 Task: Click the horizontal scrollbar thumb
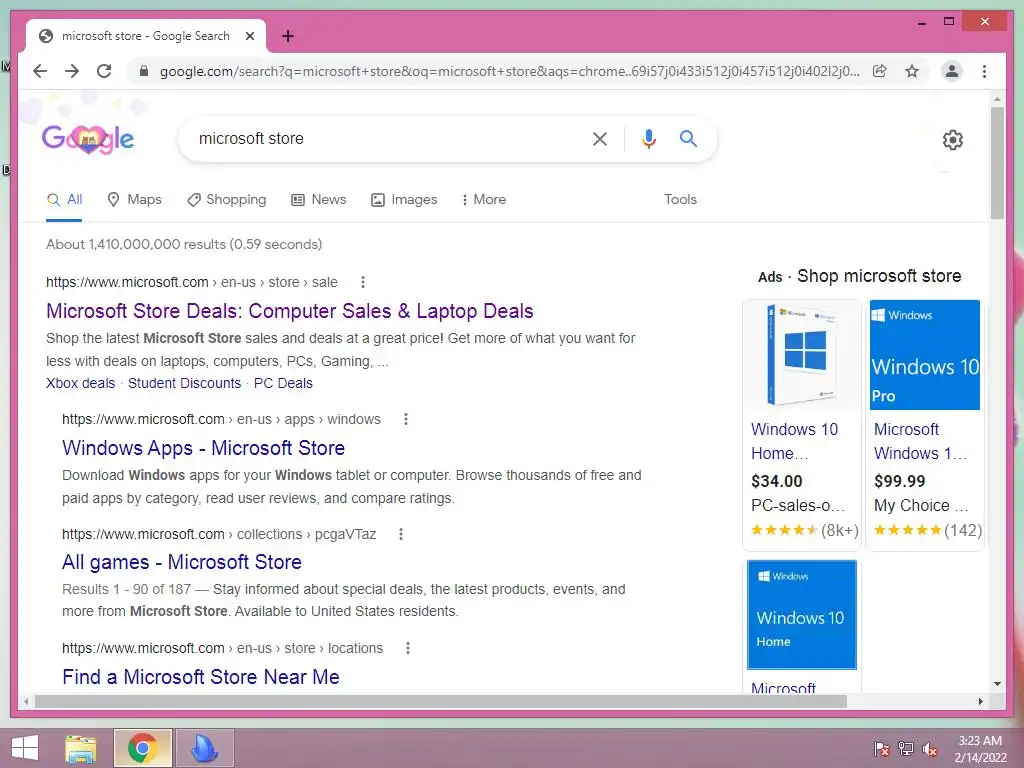pyautogui.click(x=441, y=701)
